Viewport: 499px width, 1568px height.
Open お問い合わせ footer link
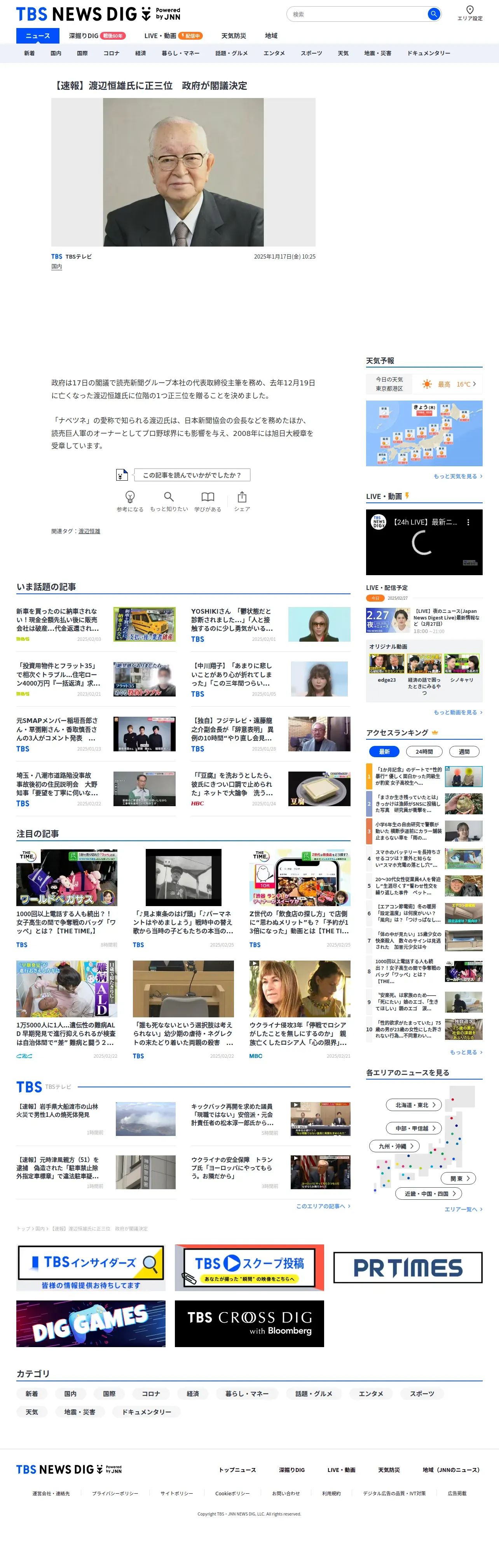(x=285, y=1493)
